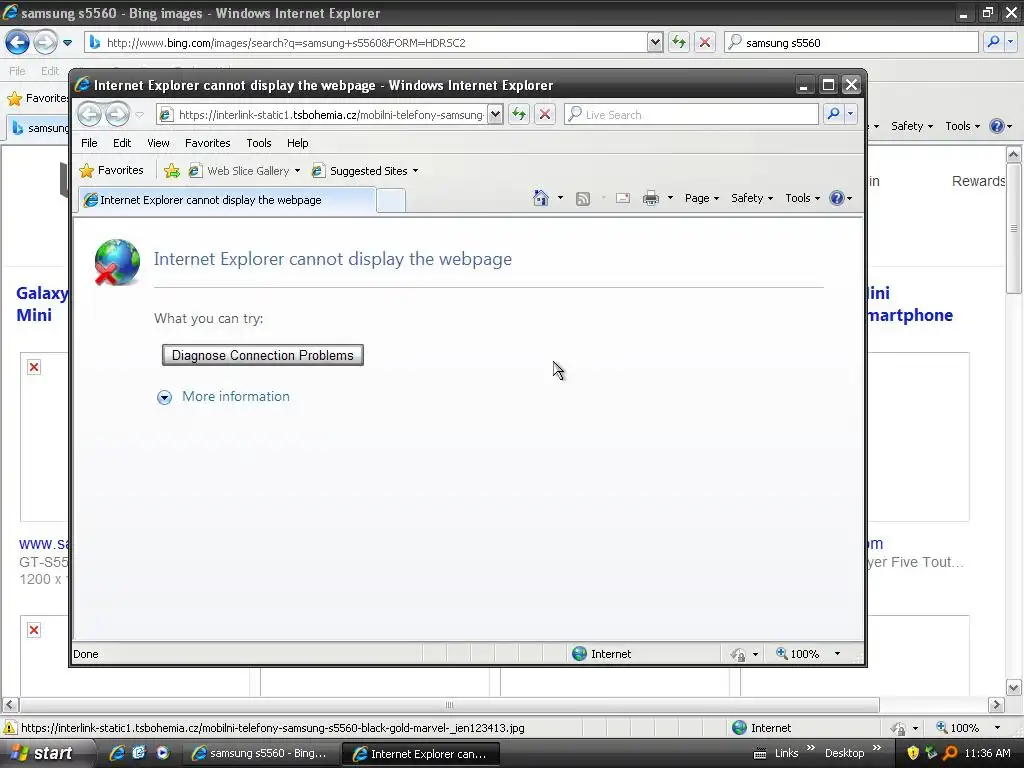Open View menu in front window
Viewport: 1024px width, 768px height.
coord(158,143)
